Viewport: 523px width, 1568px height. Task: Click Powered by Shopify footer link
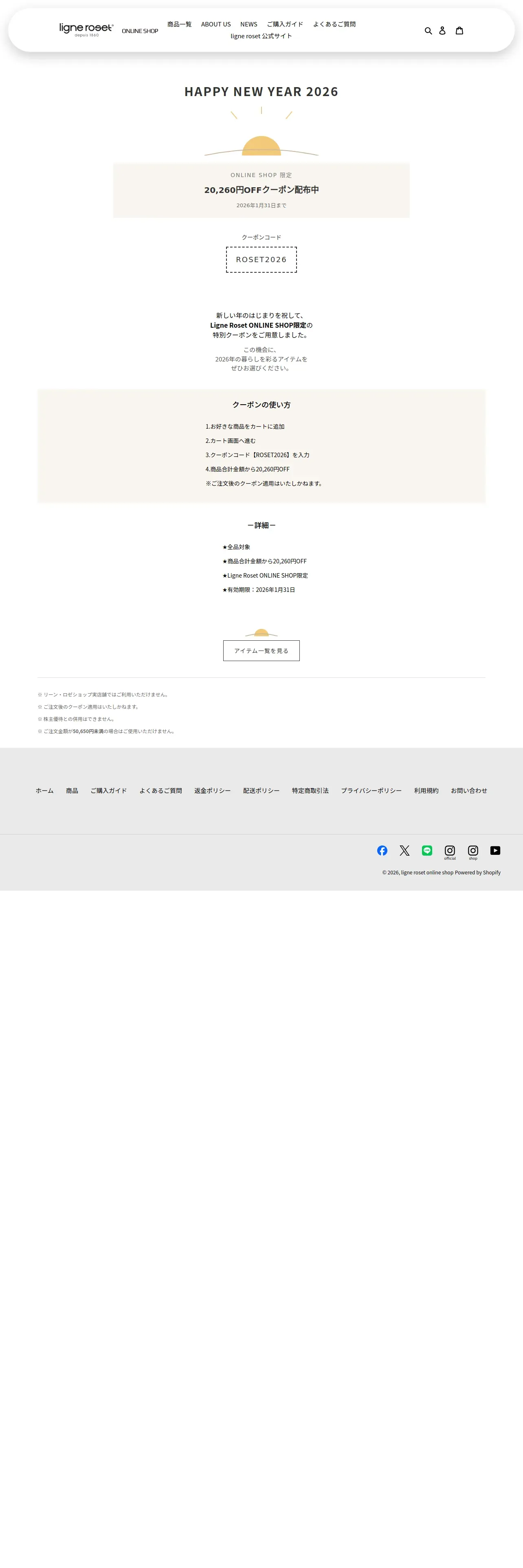[x=478, y=872]
